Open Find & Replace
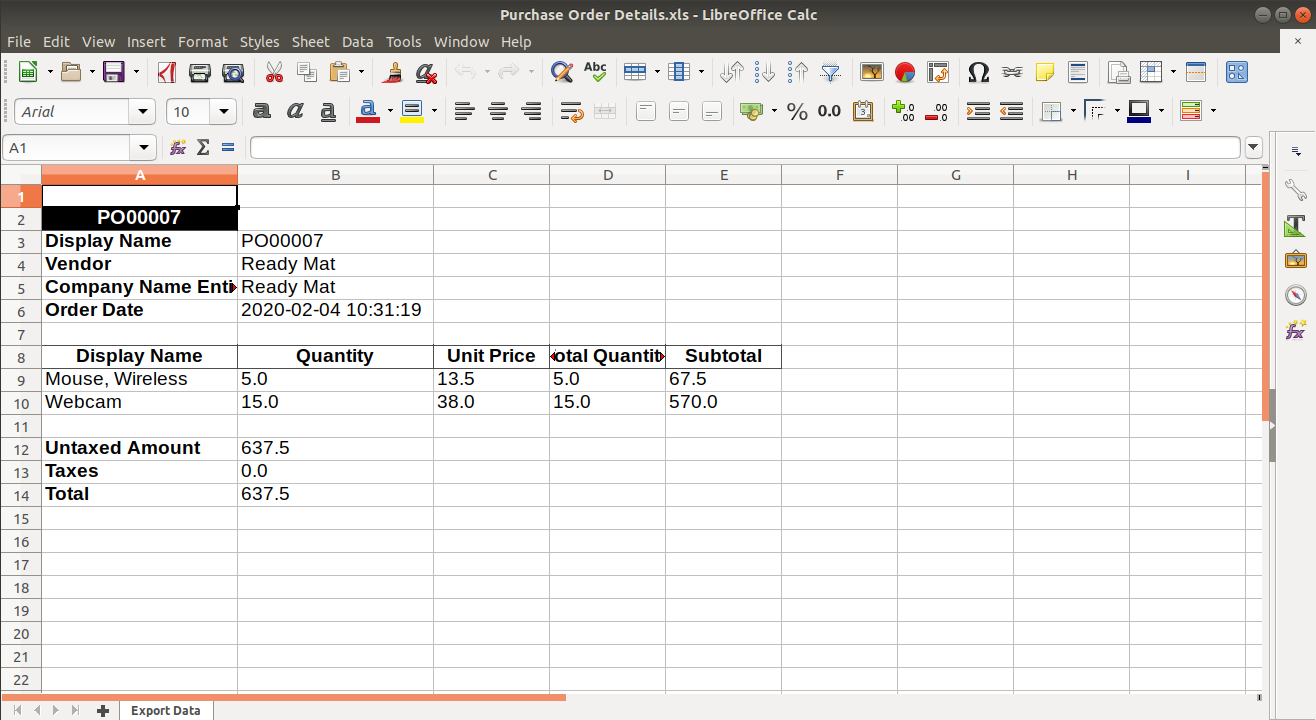 pos(562,72)
